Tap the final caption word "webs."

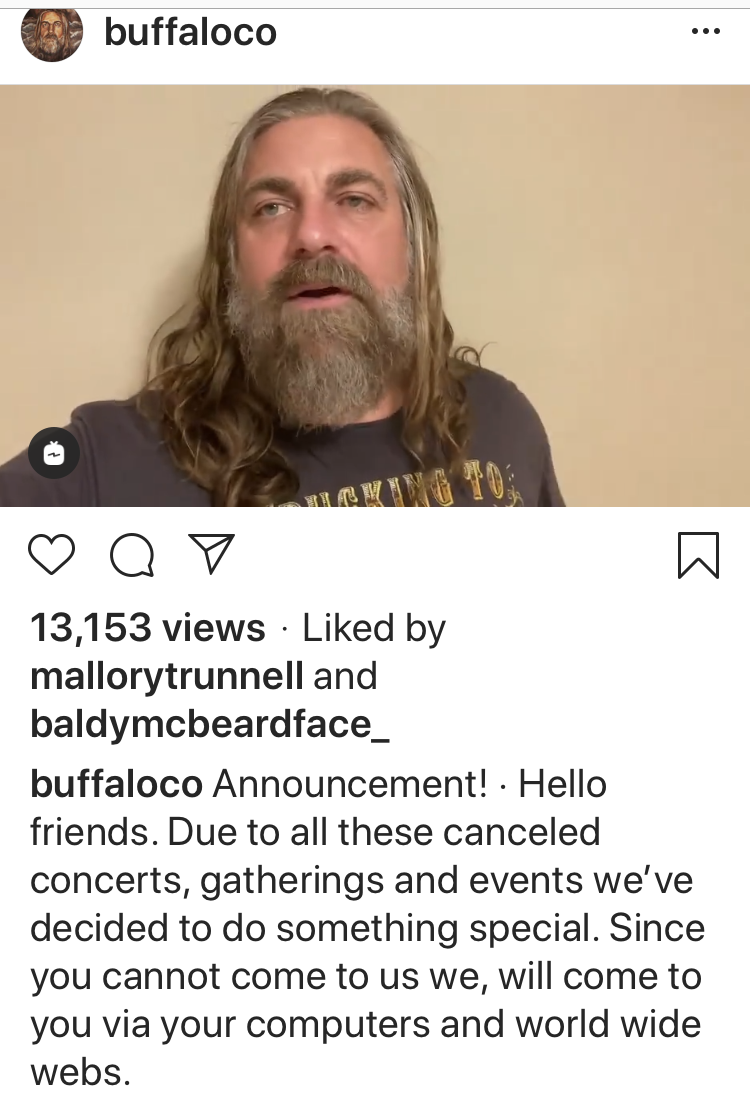pos(81,1072)
